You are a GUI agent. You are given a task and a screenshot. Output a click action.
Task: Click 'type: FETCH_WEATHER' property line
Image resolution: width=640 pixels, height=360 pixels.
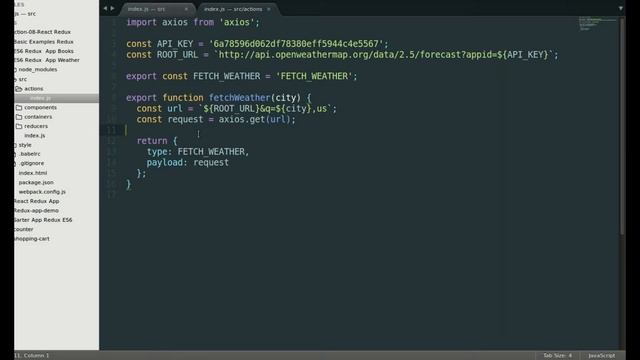(198, 152)
